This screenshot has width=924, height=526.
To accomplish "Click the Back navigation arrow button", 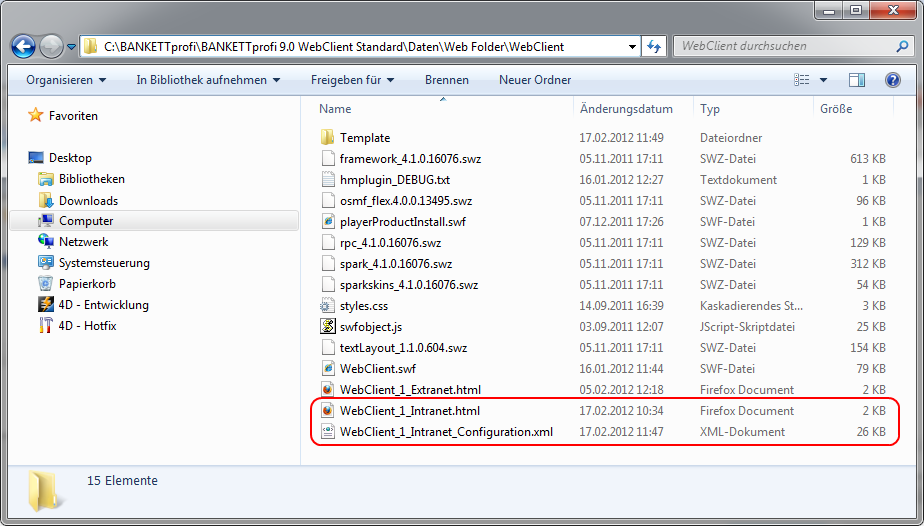I will [23, 46].
